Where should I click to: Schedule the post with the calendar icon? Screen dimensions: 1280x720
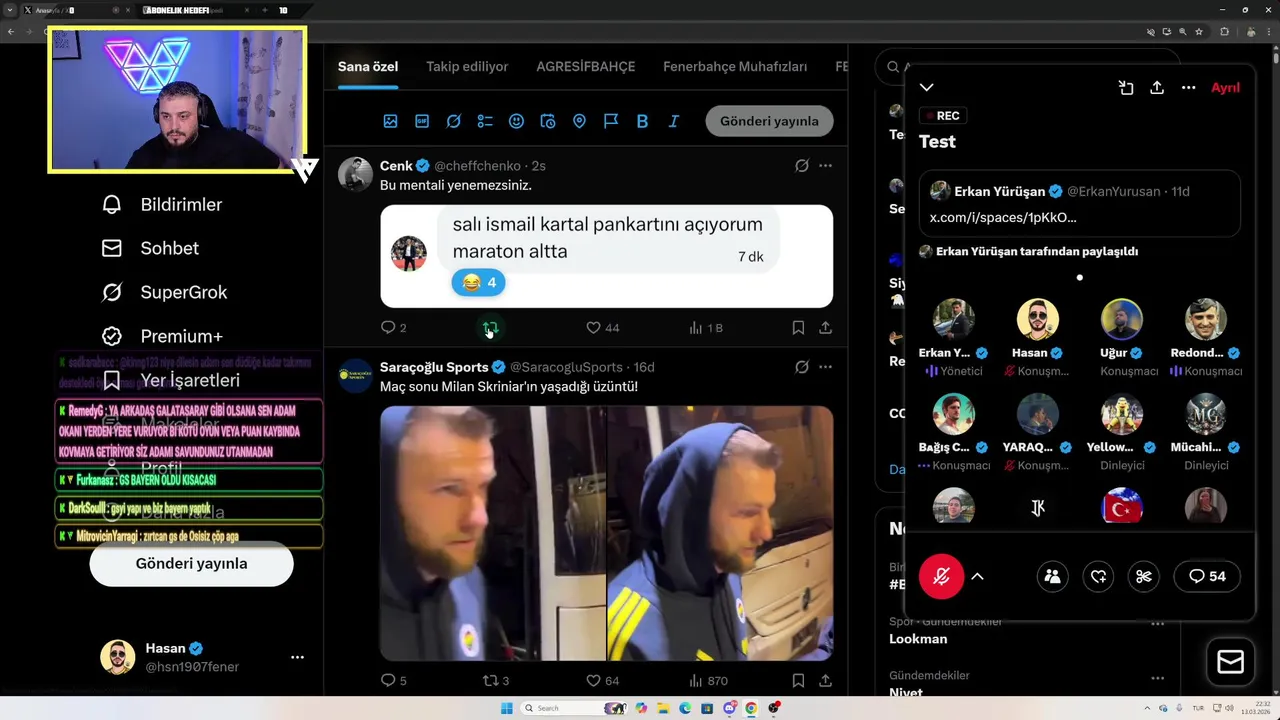(x=548, y=121)
